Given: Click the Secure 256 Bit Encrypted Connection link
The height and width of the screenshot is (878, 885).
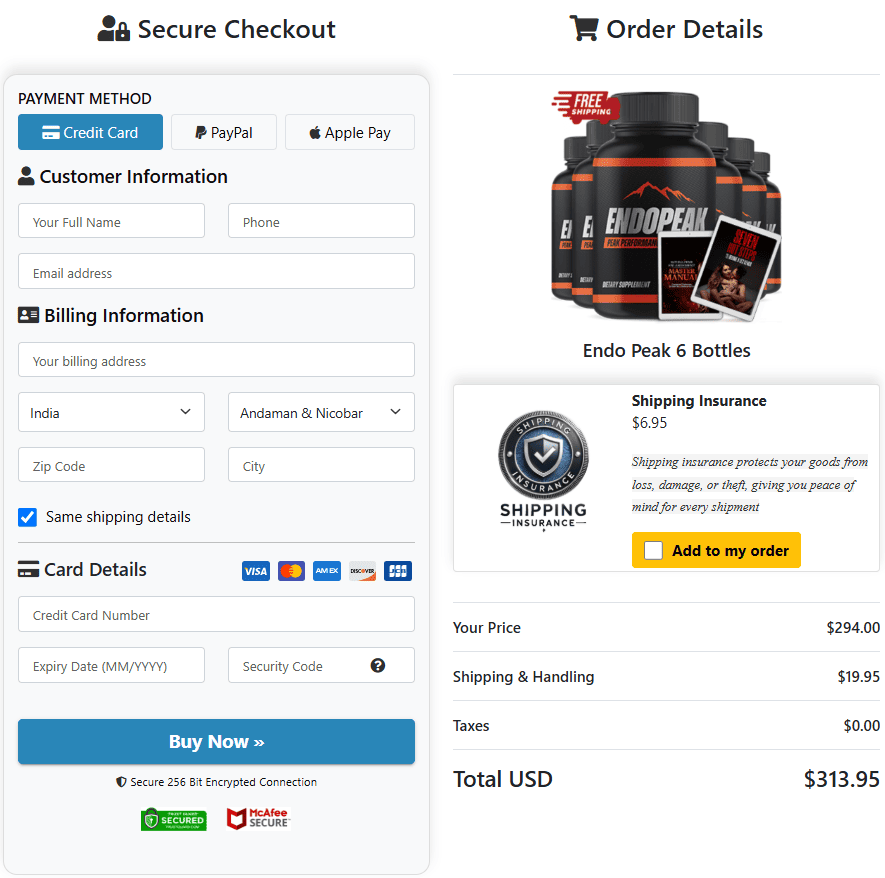Looking at the screenshot, I should (216, 781).
